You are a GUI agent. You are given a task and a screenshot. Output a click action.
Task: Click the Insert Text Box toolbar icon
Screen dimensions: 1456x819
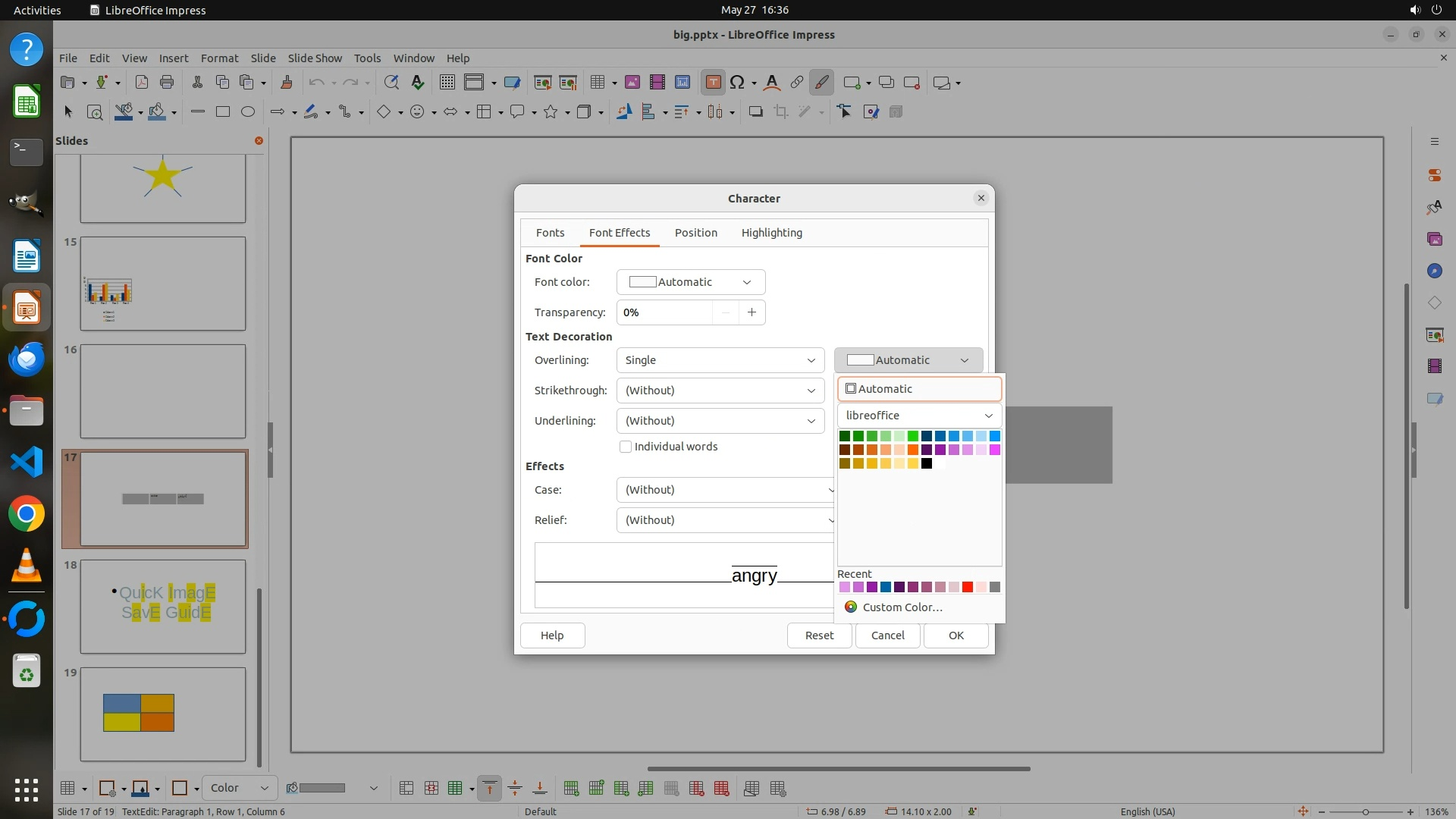pos(713,83)
